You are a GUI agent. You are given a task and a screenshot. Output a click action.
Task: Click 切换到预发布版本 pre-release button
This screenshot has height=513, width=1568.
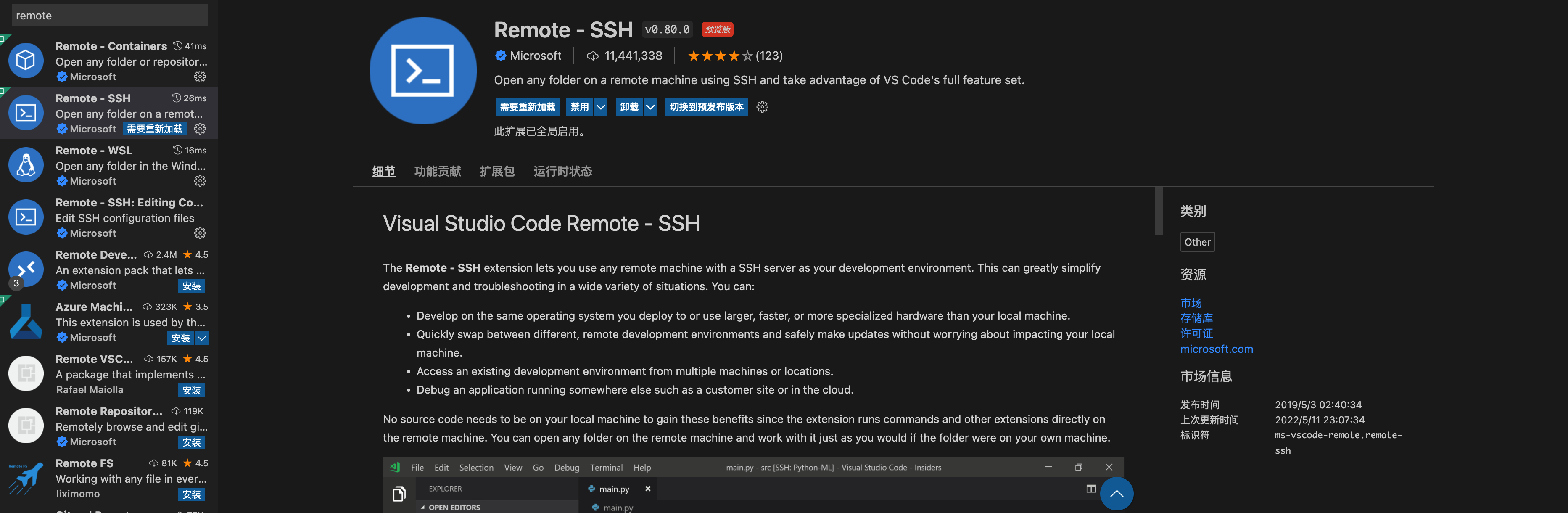click(706, 107)
